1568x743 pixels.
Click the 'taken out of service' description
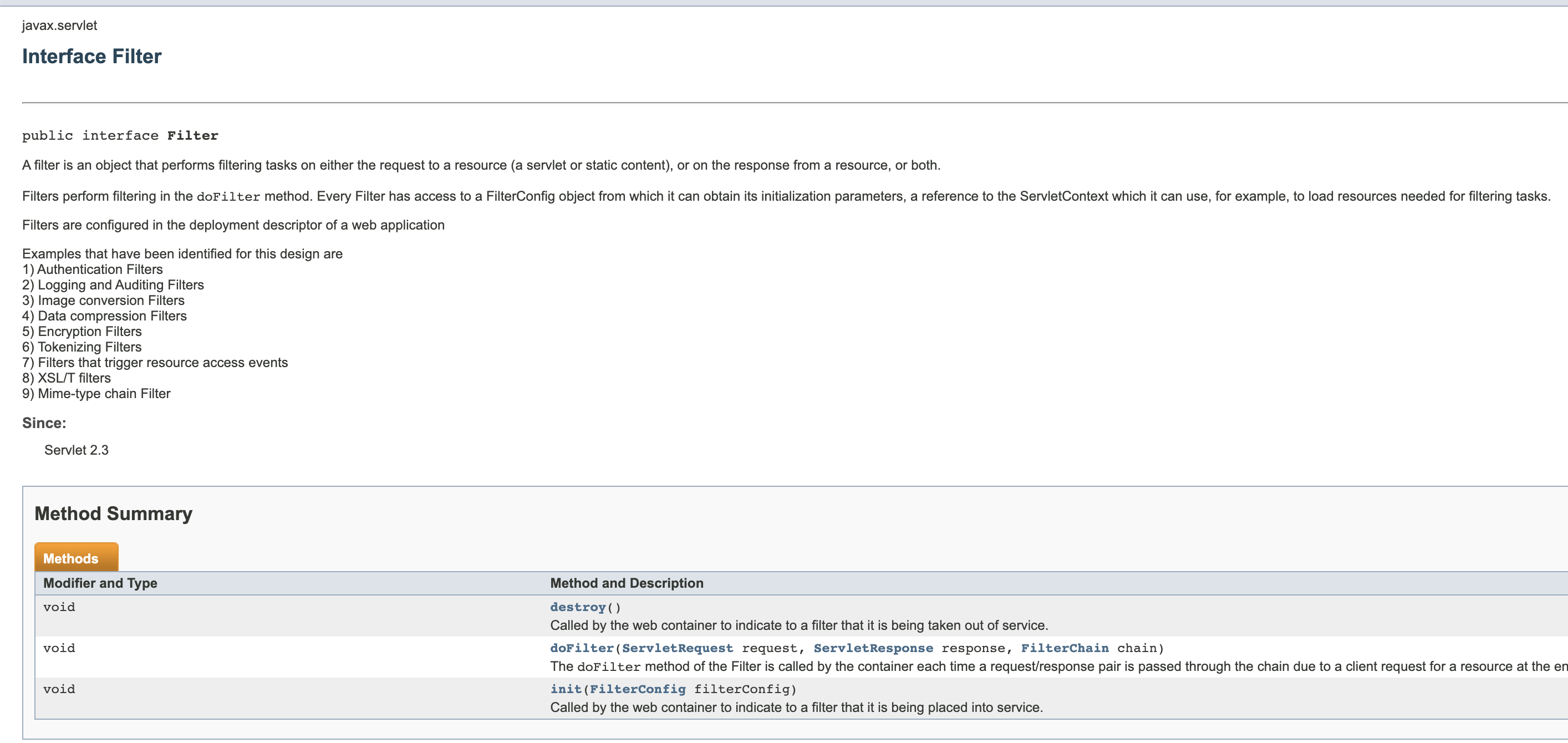(799, 625)
